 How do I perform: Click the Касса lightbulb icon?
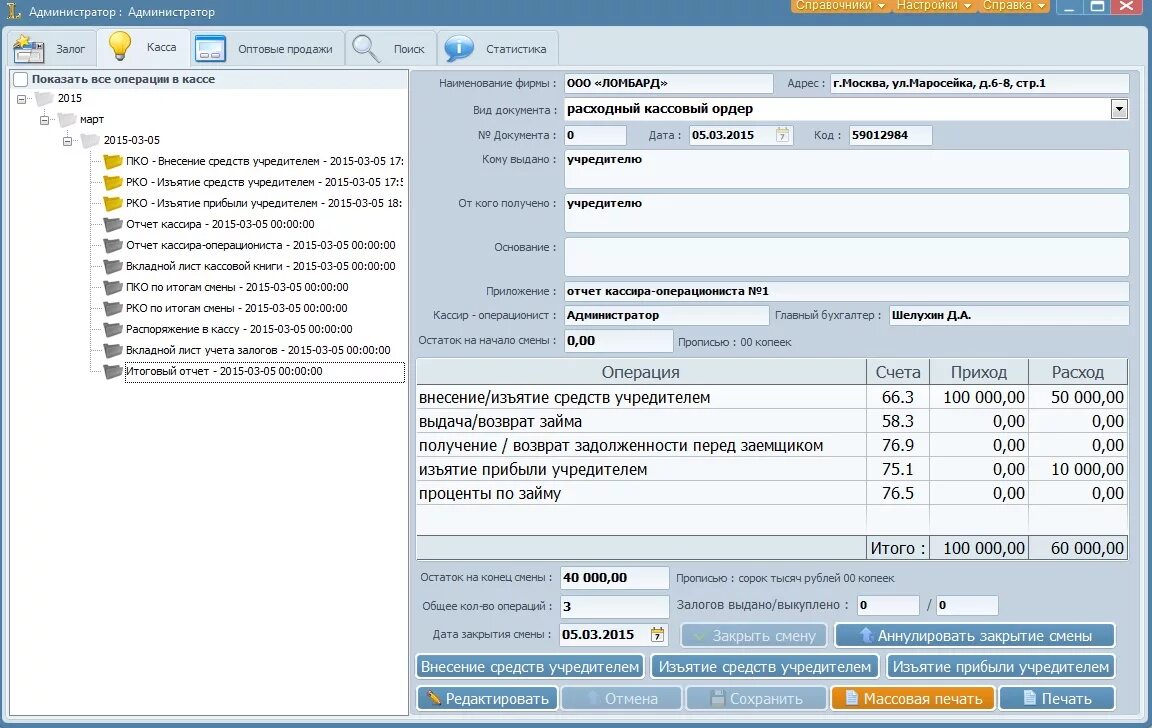(120, 46)
